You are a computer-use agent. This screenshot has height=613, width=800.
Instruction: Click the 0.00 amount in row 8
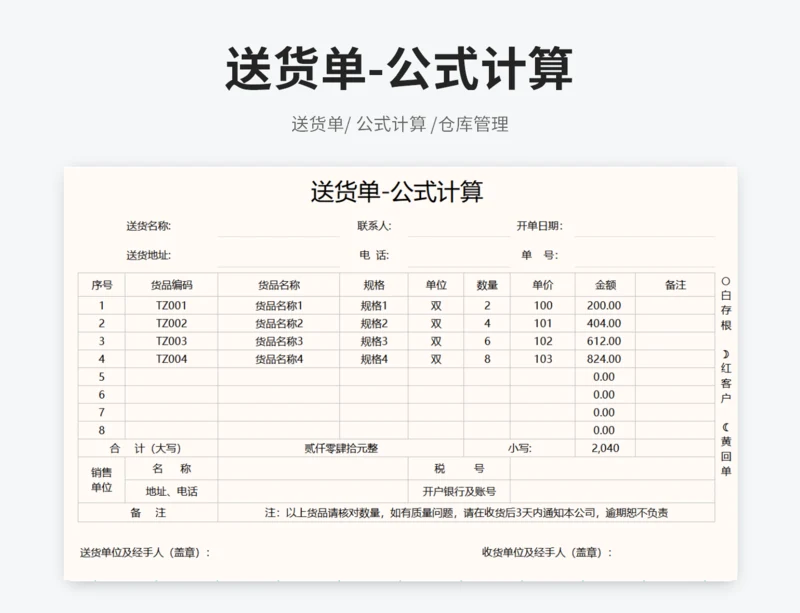(605, 430)
